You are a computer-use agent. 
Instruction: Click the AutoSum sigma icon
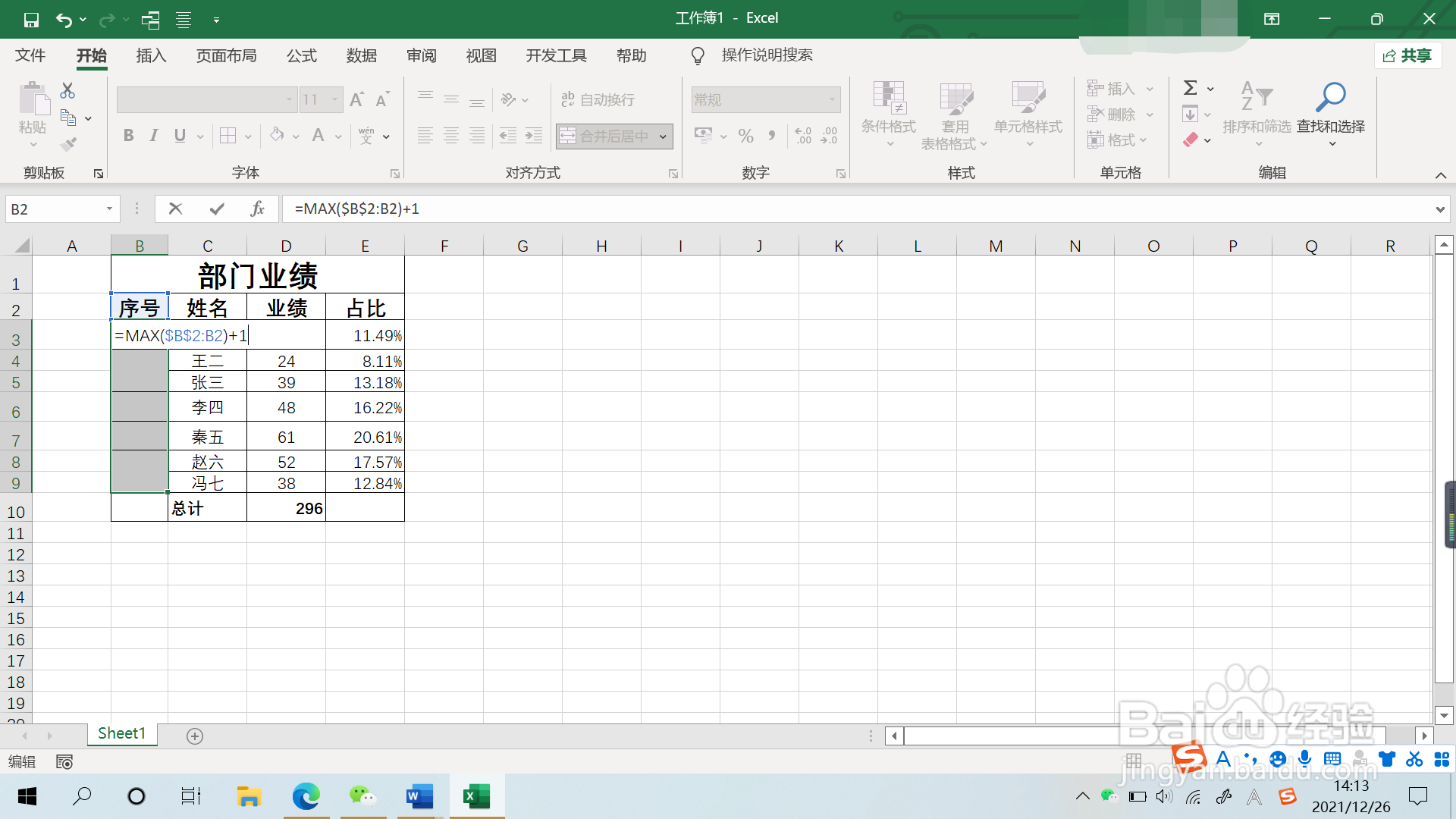(x=1191, y=88)
